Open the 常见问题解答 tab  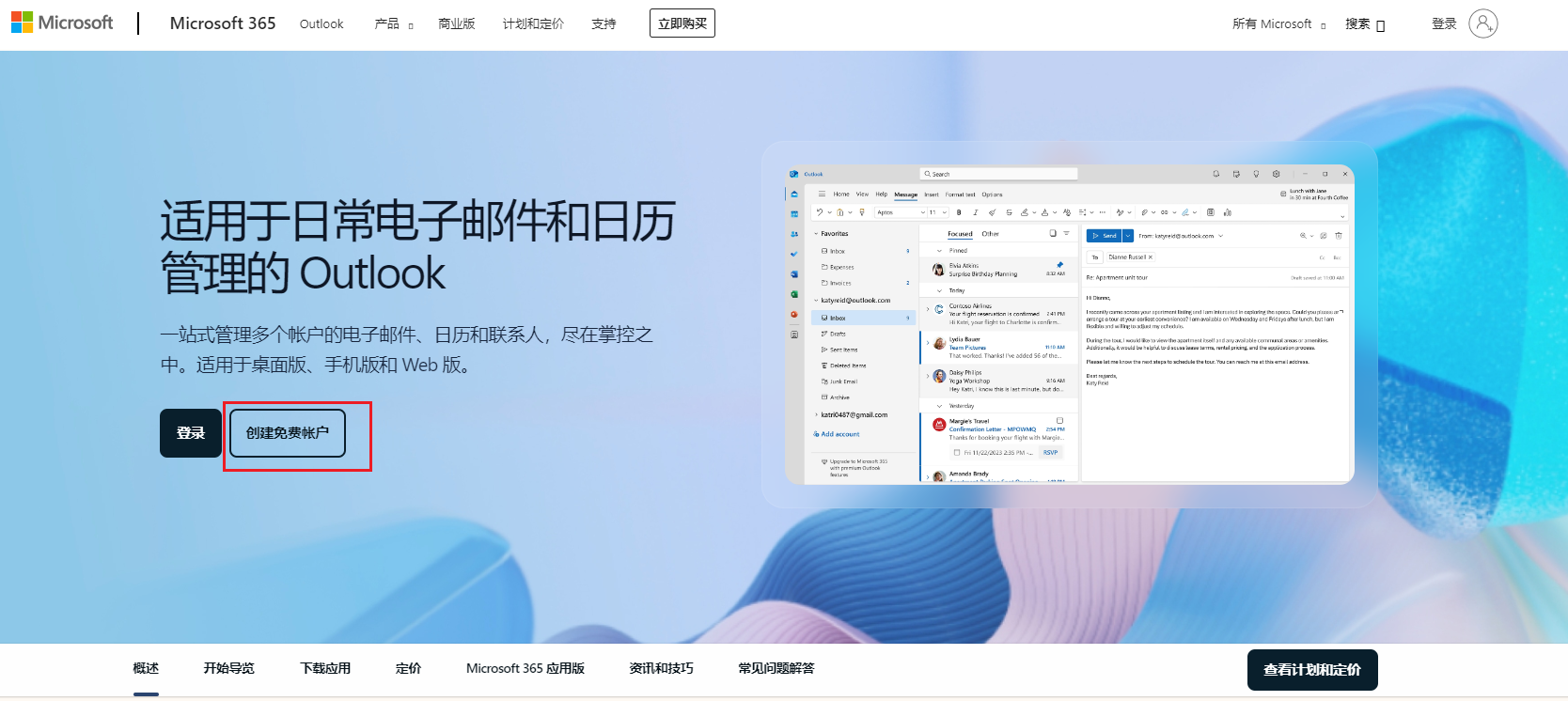pyautogui.click(x=776, y=668)
